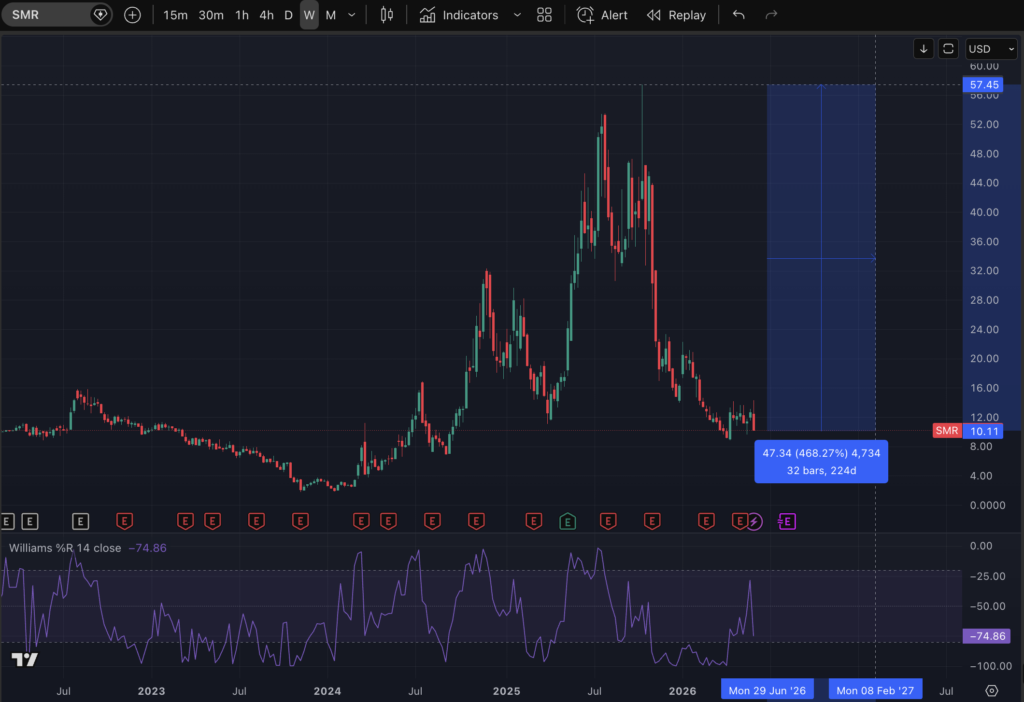Select the blue measurement rectangle on the chart

821,258
